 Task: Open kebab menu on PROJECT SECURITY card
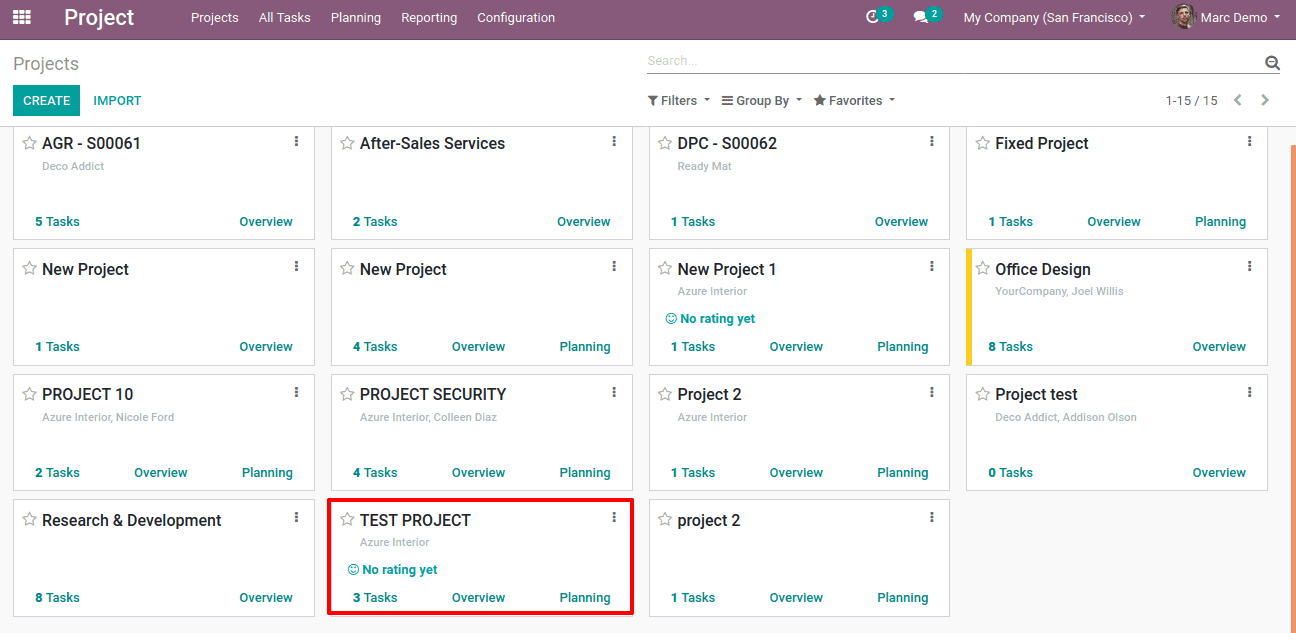click(614, 393)
